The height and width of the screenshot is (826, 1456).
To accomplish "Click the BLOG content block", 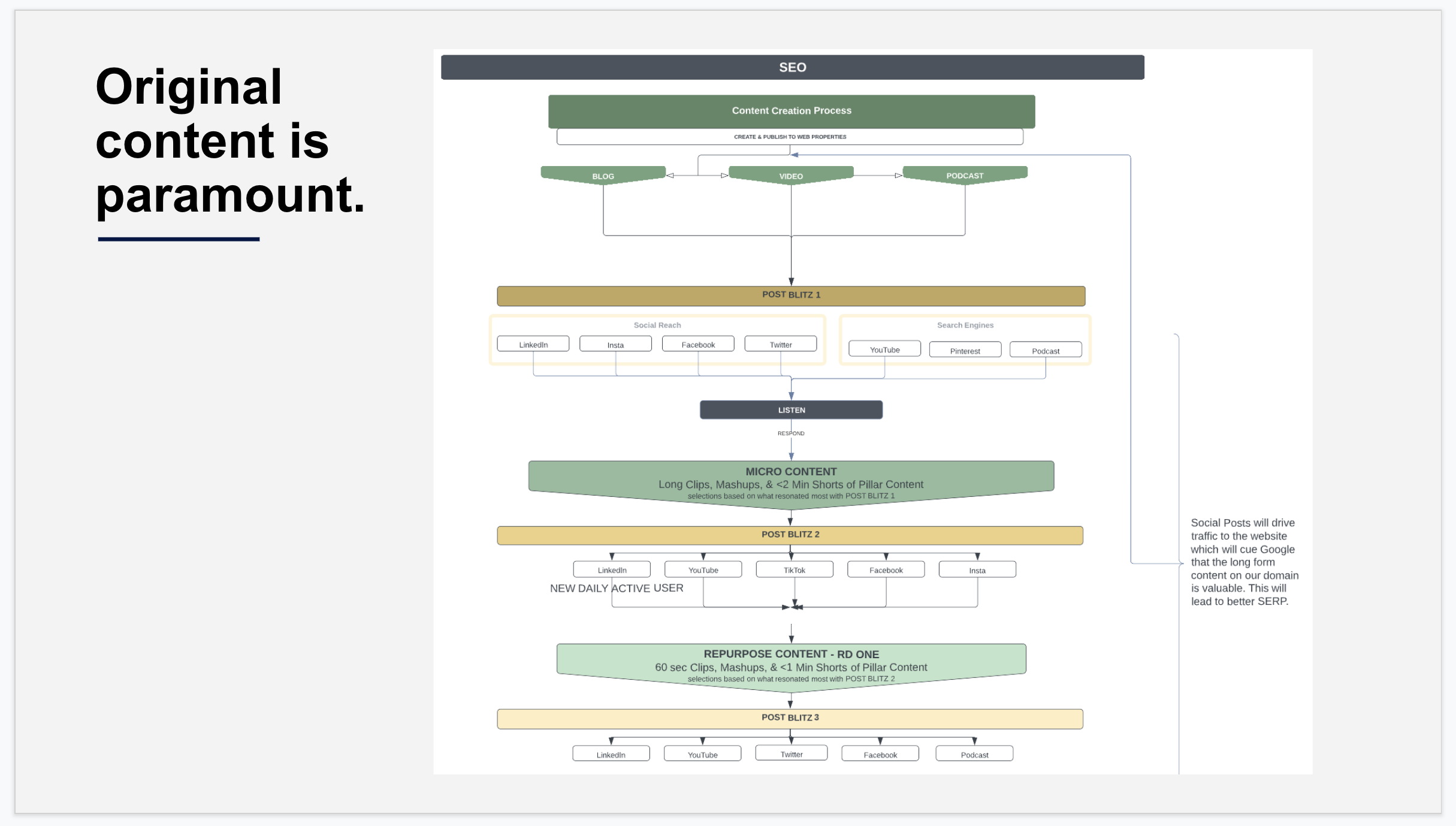I will pos(601,176).
